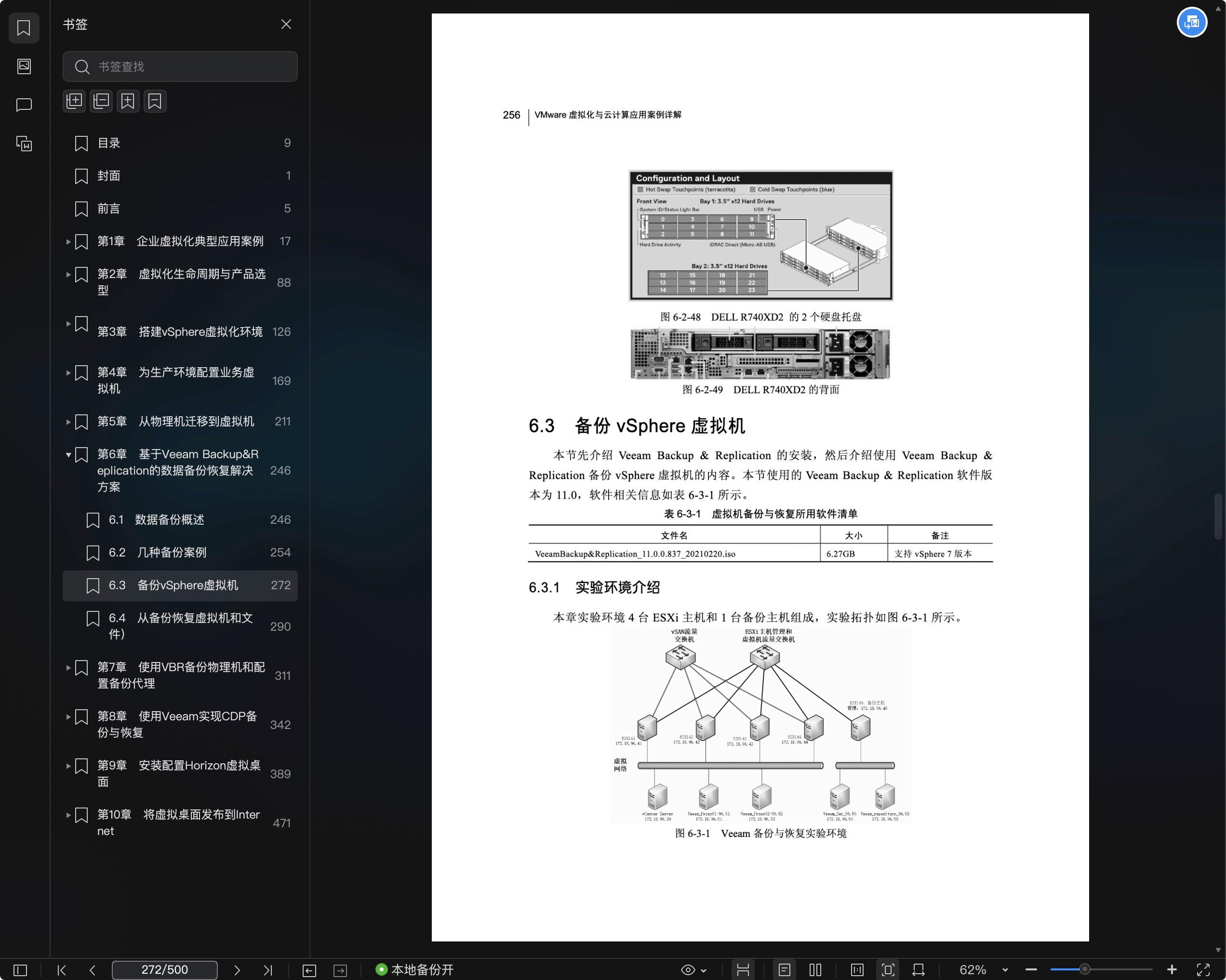
Task: Click the 6.3 备份 vSphere 虚拟机 heading
Action: (x=636, y=426)
